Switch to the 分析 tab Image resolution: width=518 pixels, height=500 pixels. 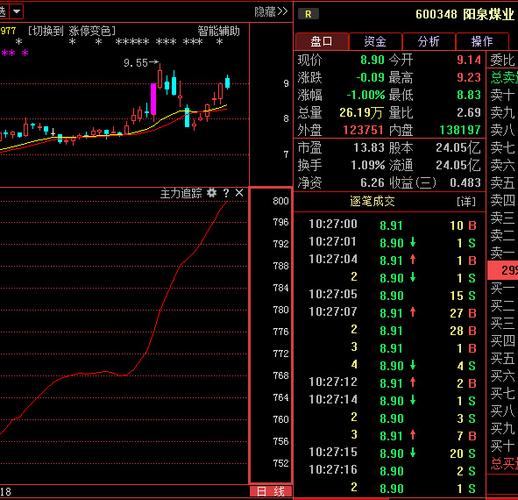coord(428,41)
